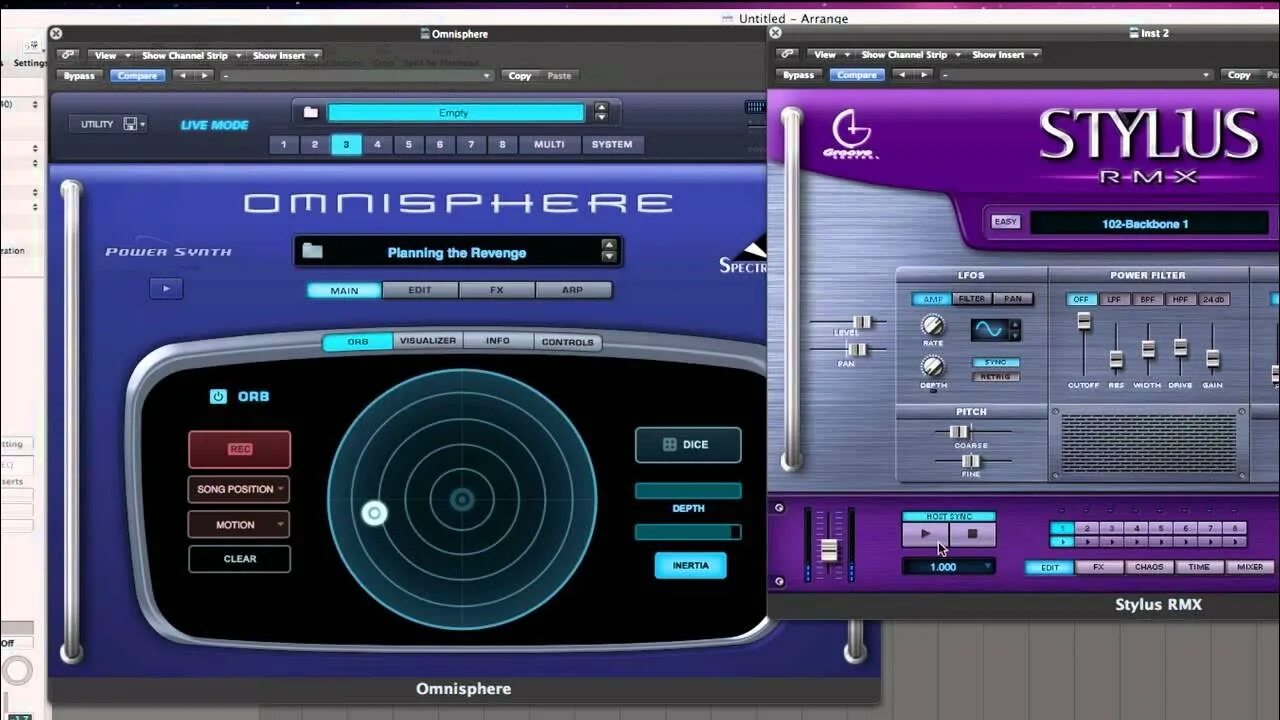This screenshot has width=1280, height=720.
Task: Click the Omnisphere link chain icon
Action: 66,55
